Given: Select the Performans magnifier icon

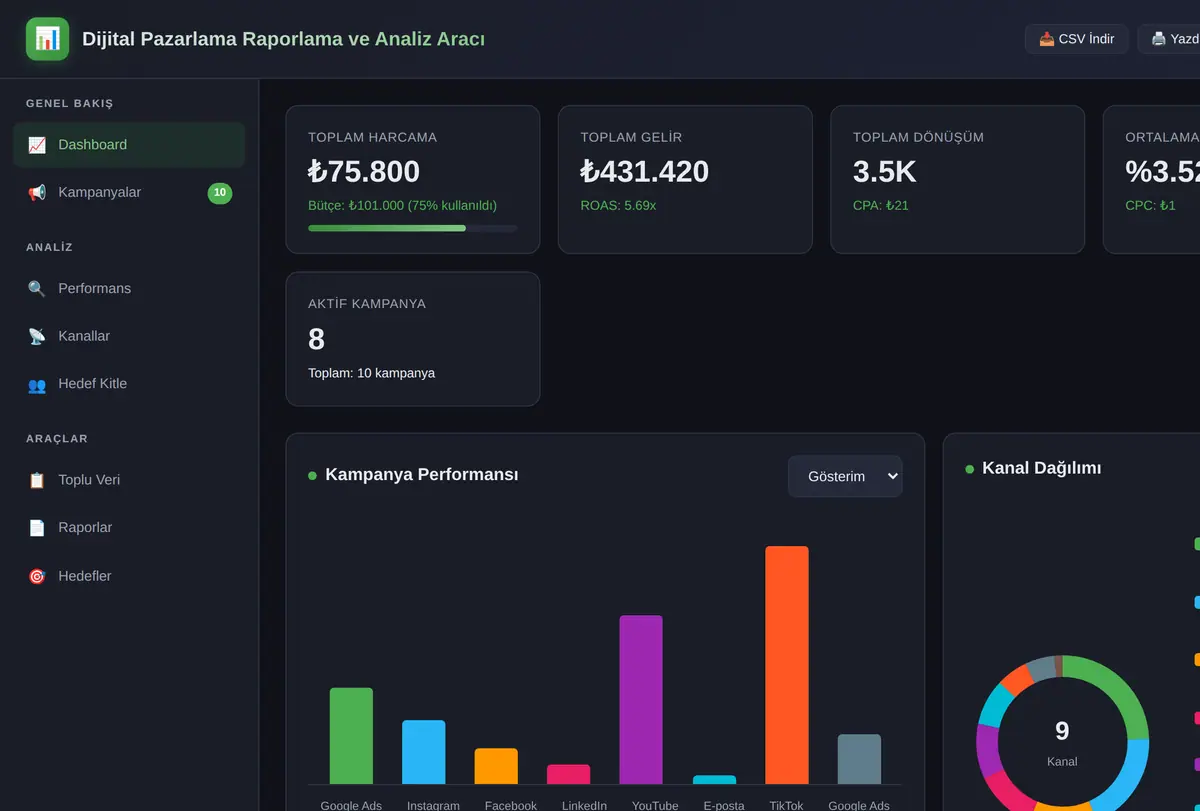Looking at the screenshot, I should [x=37, y=289].
